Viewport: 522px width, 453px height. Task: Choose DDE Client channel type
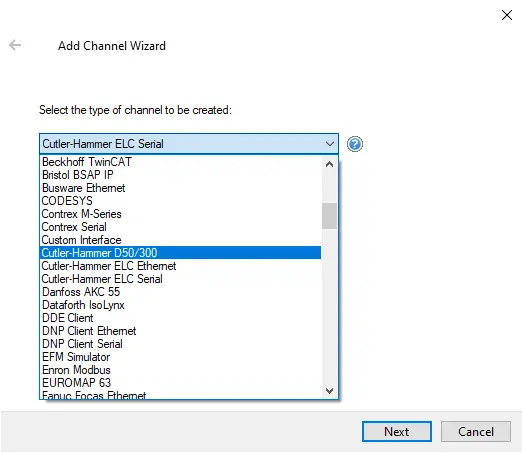(180, 318)
